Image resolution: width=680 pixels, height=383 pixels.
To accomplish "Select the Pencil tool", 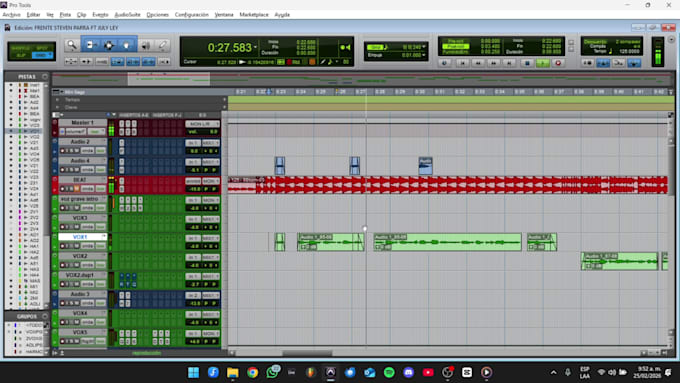I will pos(162,45).
